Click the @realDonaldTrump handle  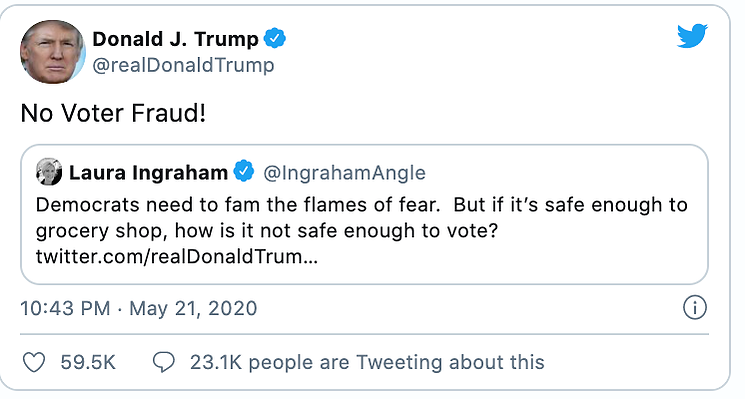pyautogui.click(x=183, y=65)
